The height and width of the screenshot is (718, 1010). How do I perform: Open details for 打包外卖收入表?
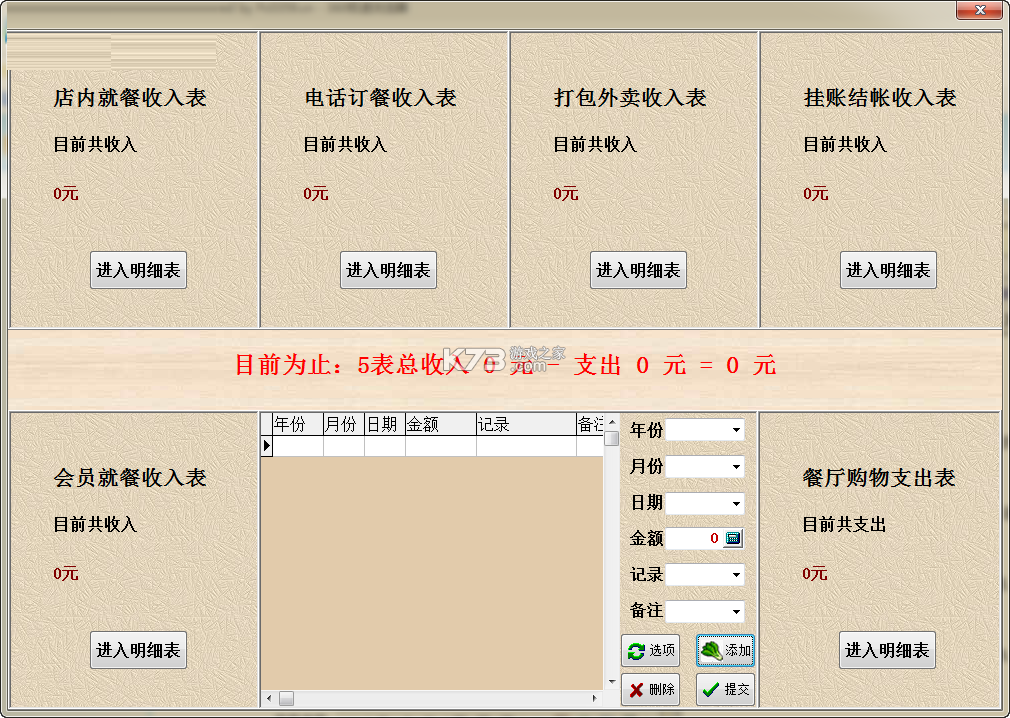click(x=638, y=270)
